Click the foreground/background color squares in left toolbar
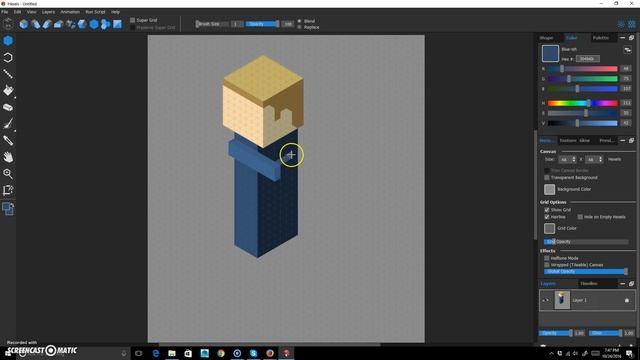This screenshot has width=640, height=360. click(x=8, y=209)
